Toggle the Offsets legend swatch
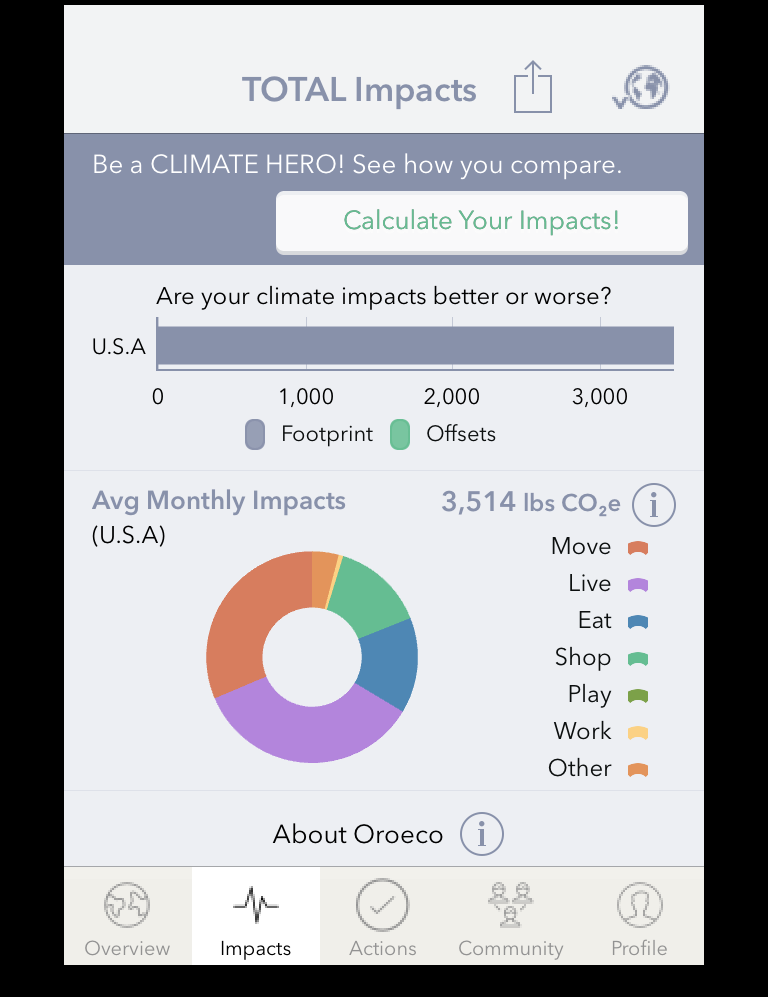This screenshot has width=768, height=997. coord(400,435)
